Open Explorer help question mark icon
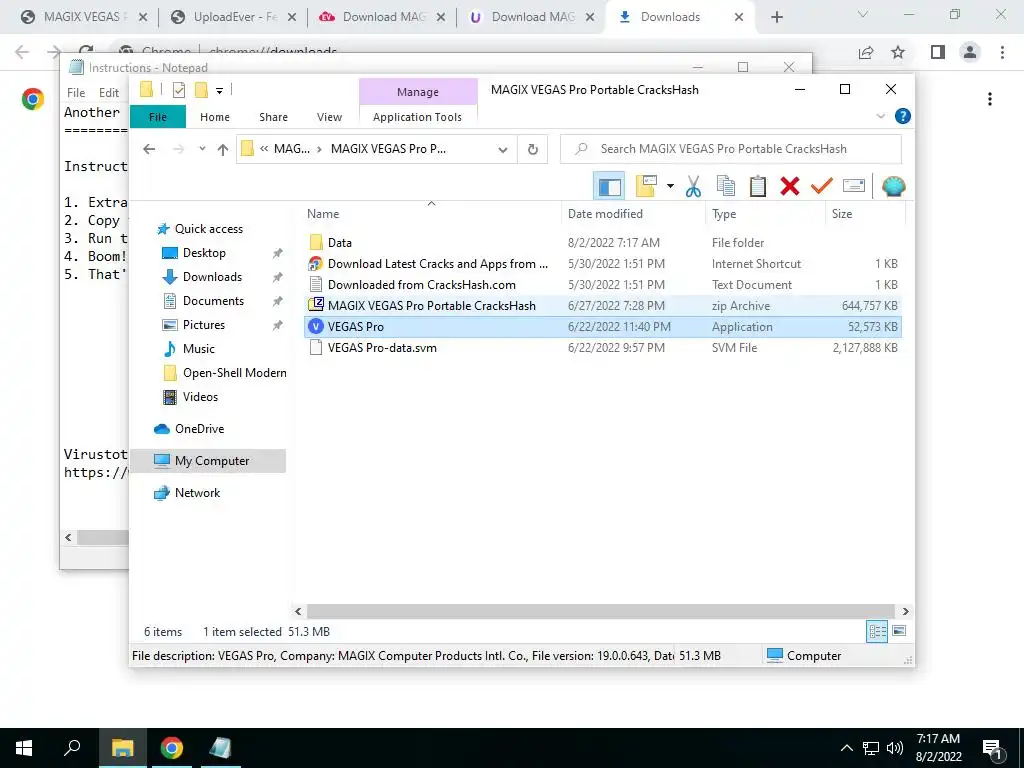 [x=903, y=116]
